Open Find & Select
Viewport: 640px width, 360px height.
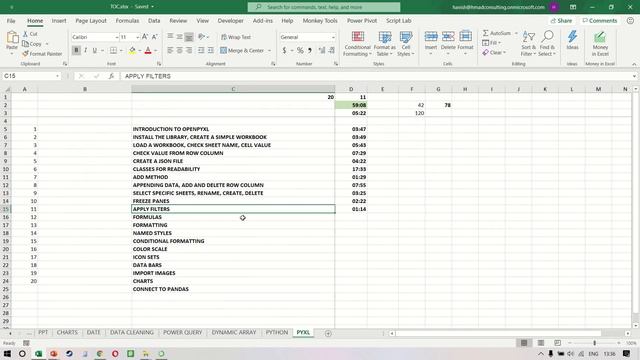[547, 44]
